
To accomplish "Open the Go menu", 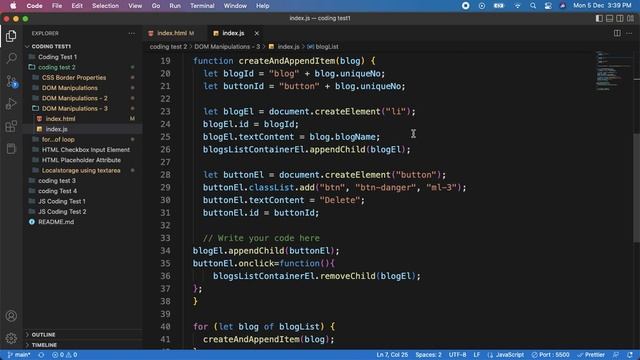I will coord(156,6).
